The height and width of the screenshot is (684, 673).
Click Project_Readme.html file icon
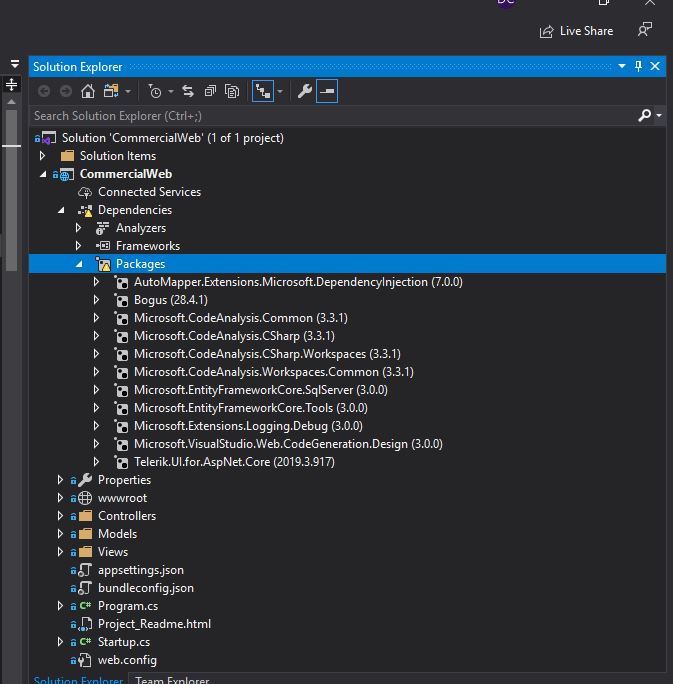85,624
